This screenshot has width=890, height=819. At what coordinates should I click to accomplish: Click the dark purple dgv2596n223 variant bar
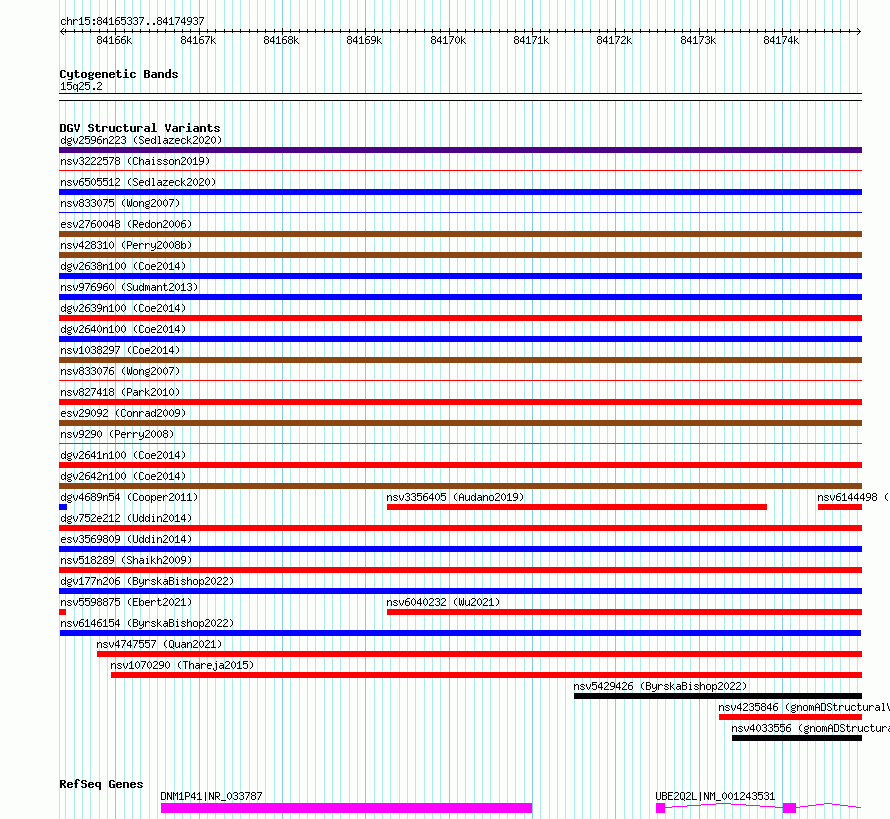460,150
